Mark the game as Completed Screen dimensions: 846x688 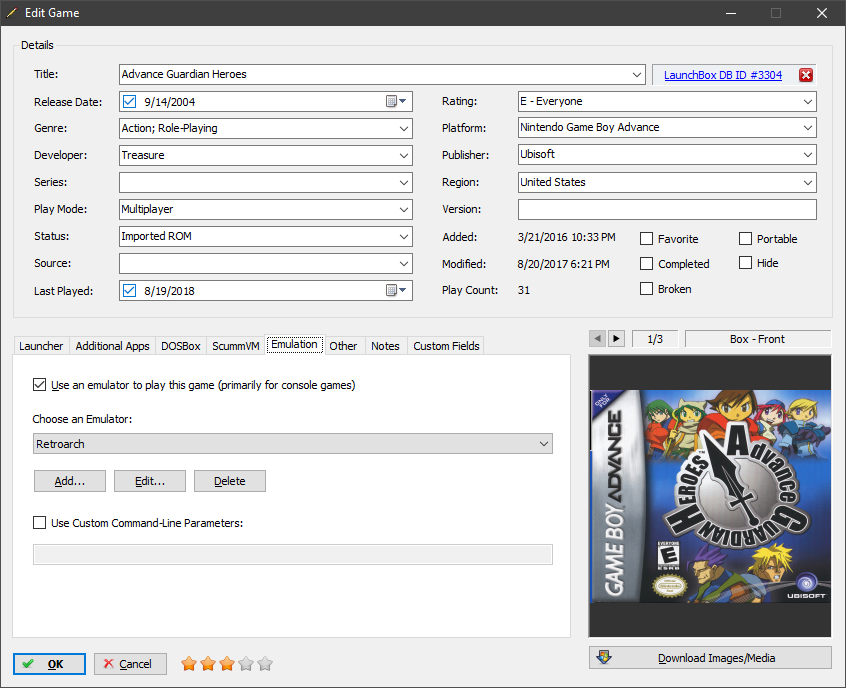pyautogui.click(x=646, y=263)
